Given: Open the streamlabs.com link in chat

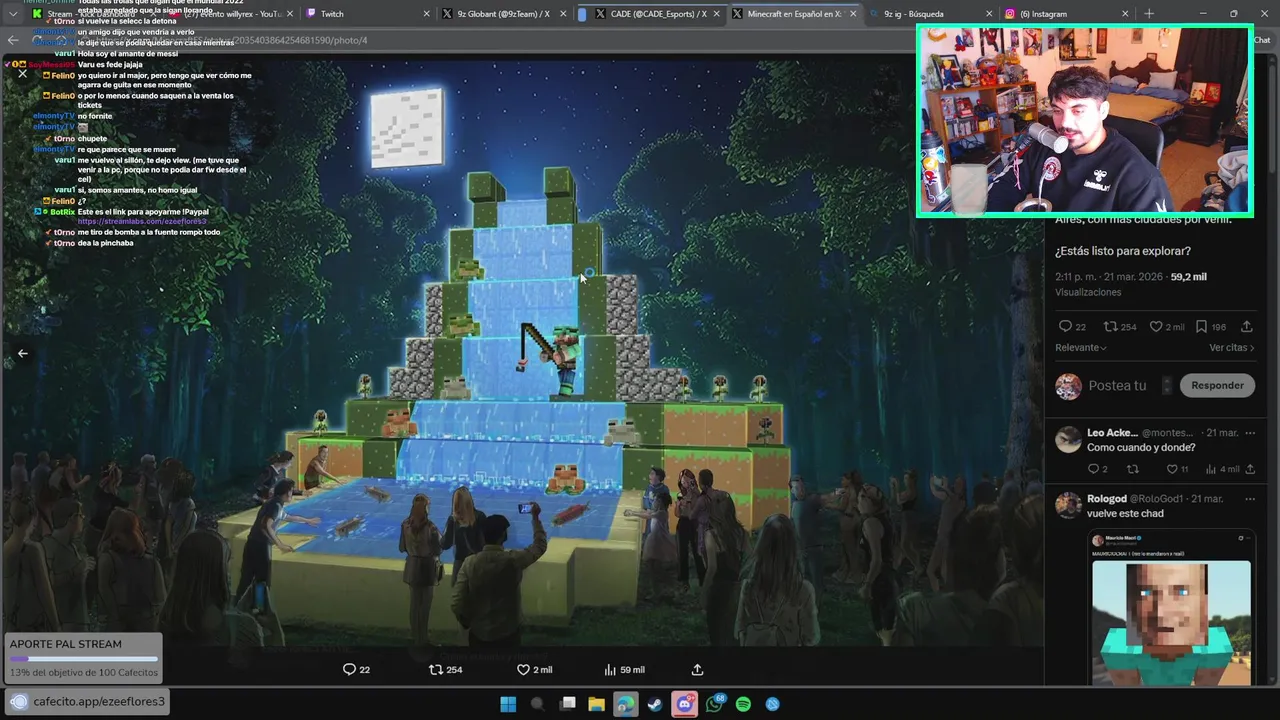Looking at the screenshot, I should [141, 221].
